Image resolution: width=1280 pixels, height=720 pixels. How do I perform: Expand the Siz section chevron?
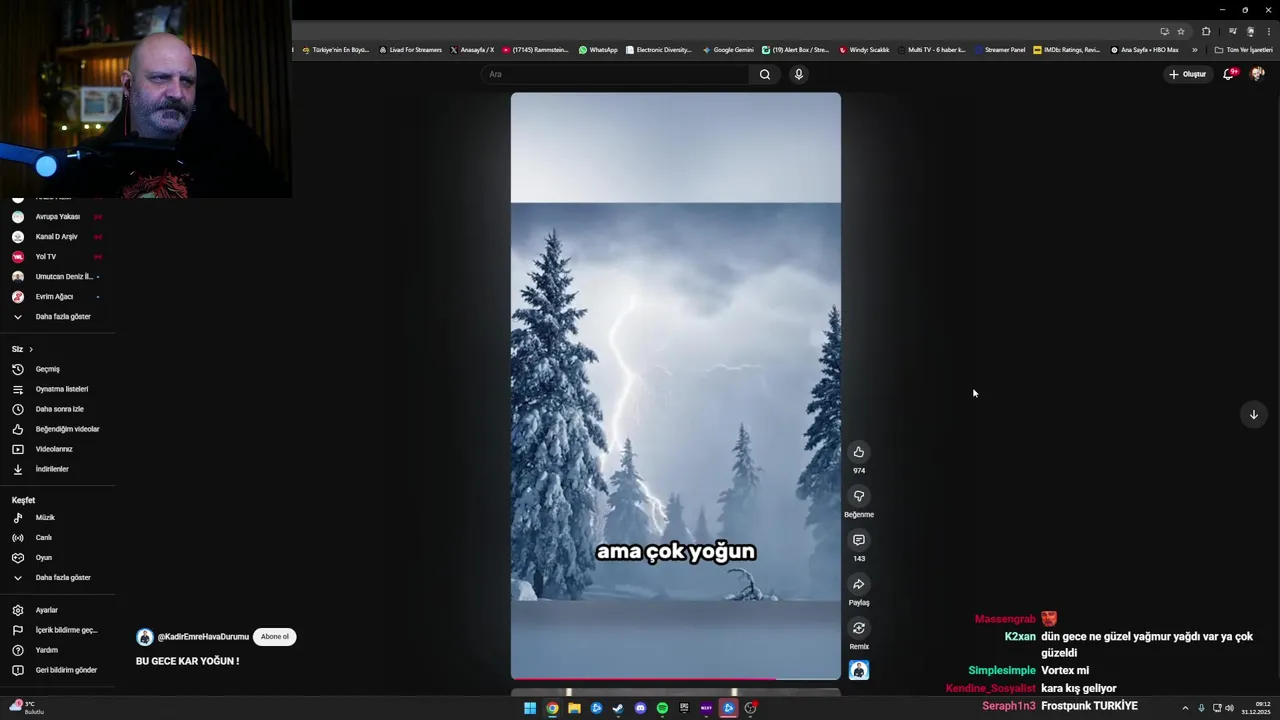pos(31,349)
